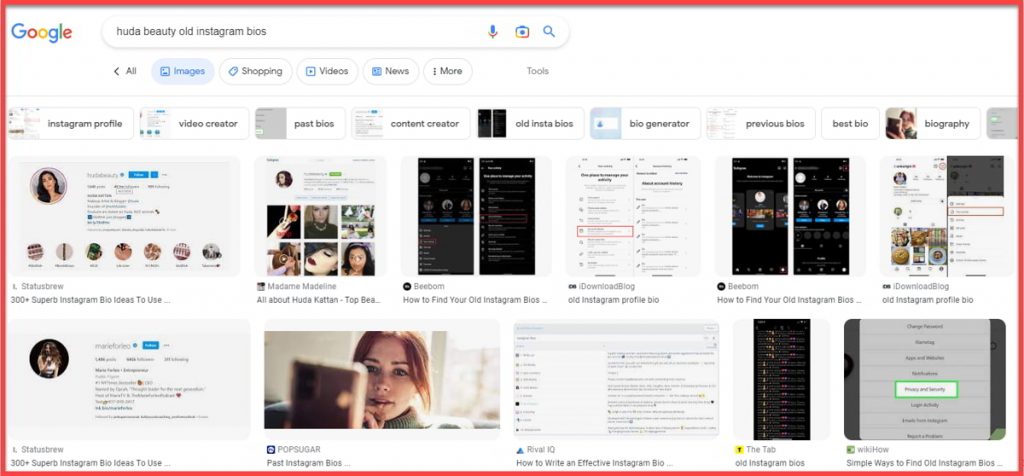This screenshot has width=1024, height=476.
Task: Click the Google logo
Action: point(42,32)
